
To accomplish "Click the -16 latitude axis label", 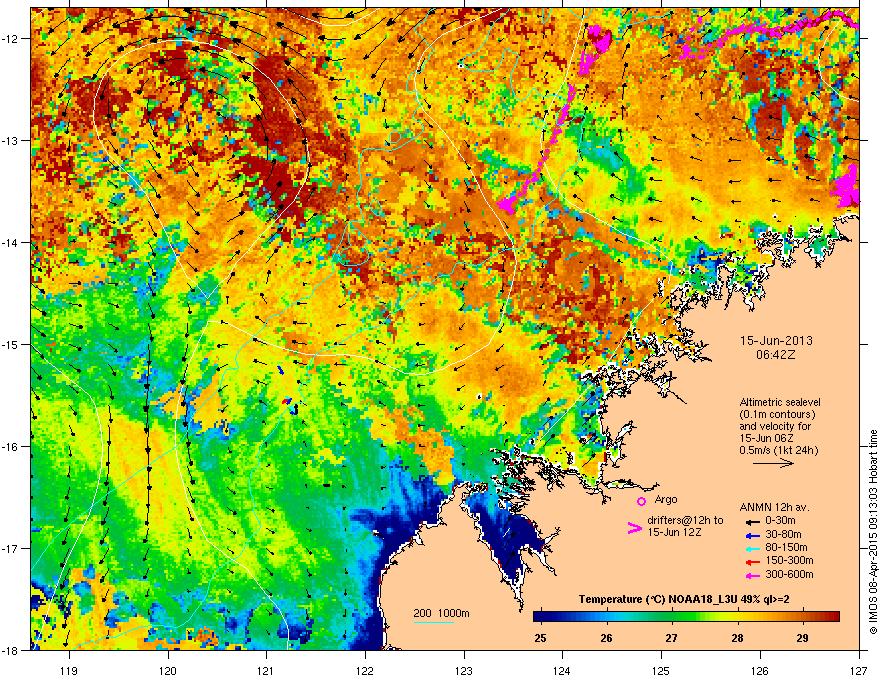I will pos(11,447).
